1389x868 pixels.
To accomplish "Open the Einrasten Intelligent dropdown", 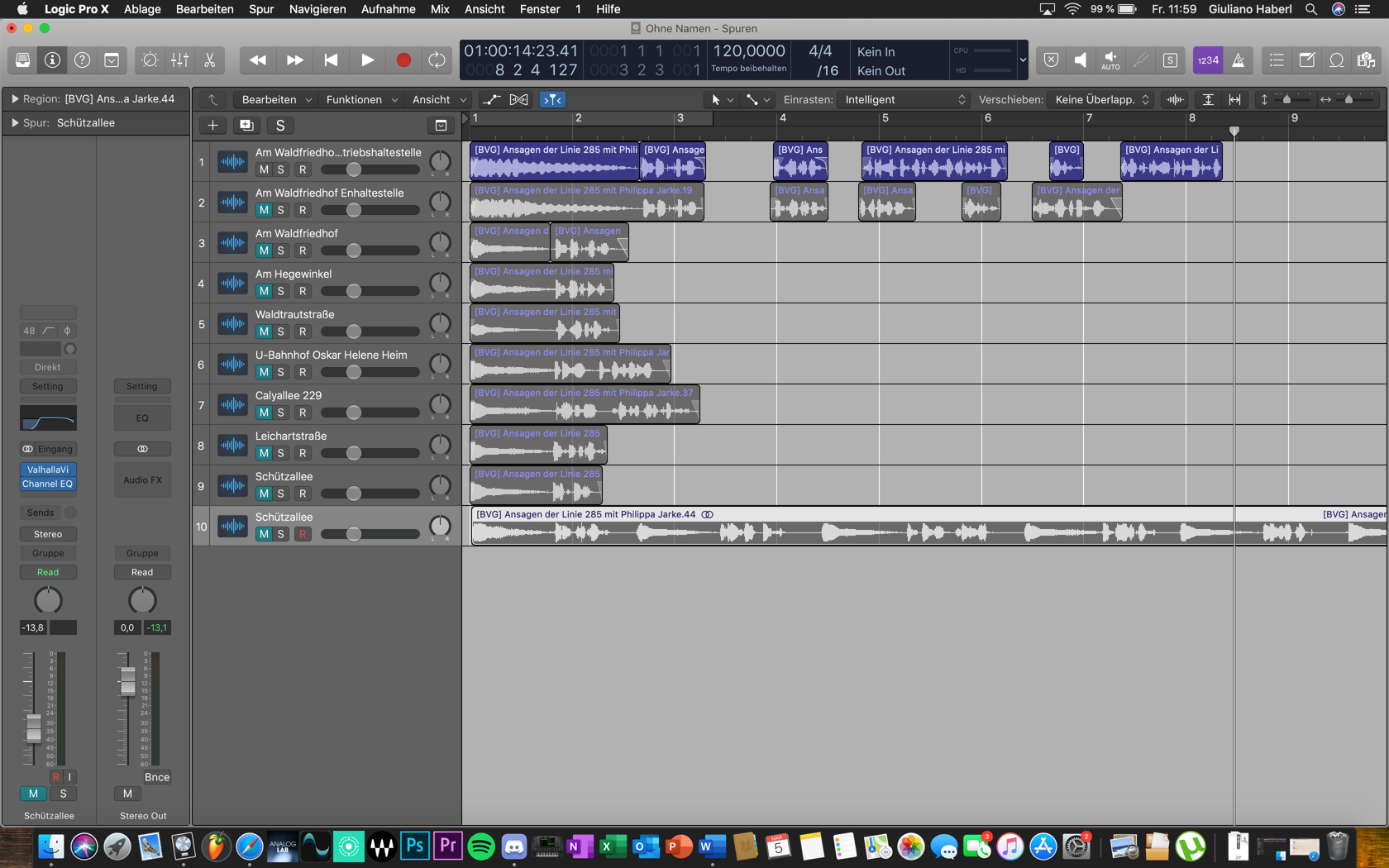I will [x=904, y=100].
